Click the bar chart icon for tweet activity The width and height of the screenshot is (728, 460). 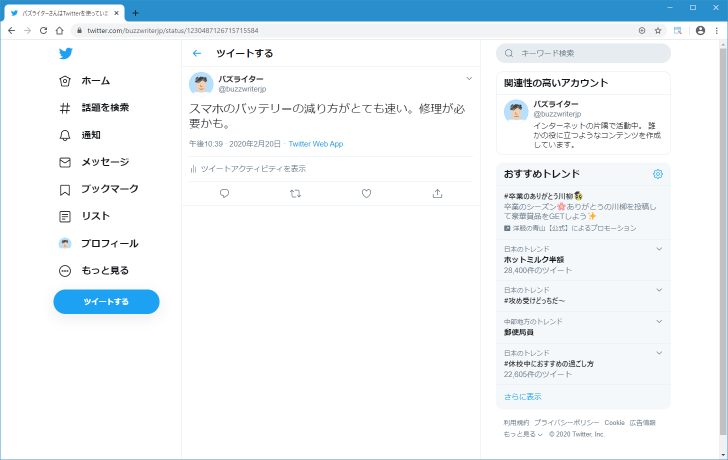pos(193,168)
